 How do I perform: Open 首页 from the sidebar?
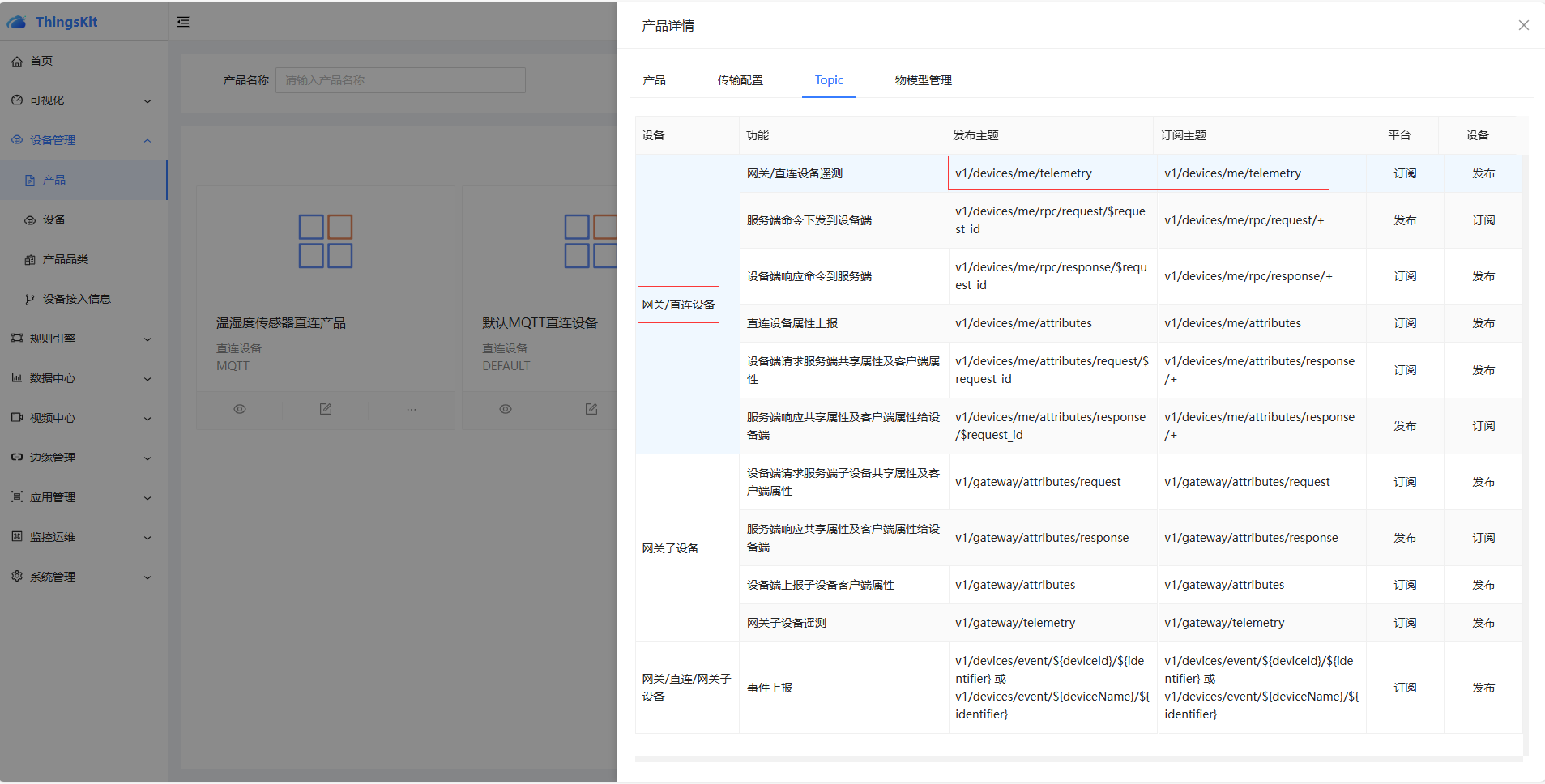coord(41,61)
